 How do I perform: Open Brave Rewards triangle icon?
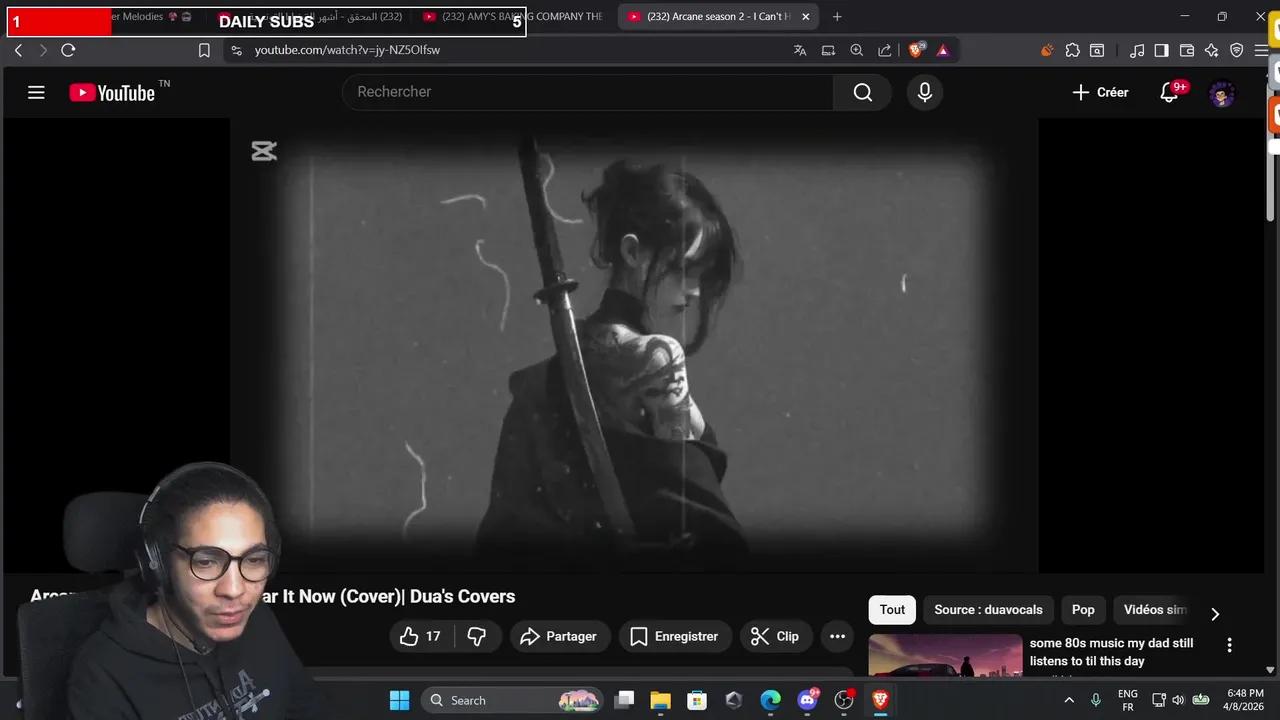click(x=942, y=50)
